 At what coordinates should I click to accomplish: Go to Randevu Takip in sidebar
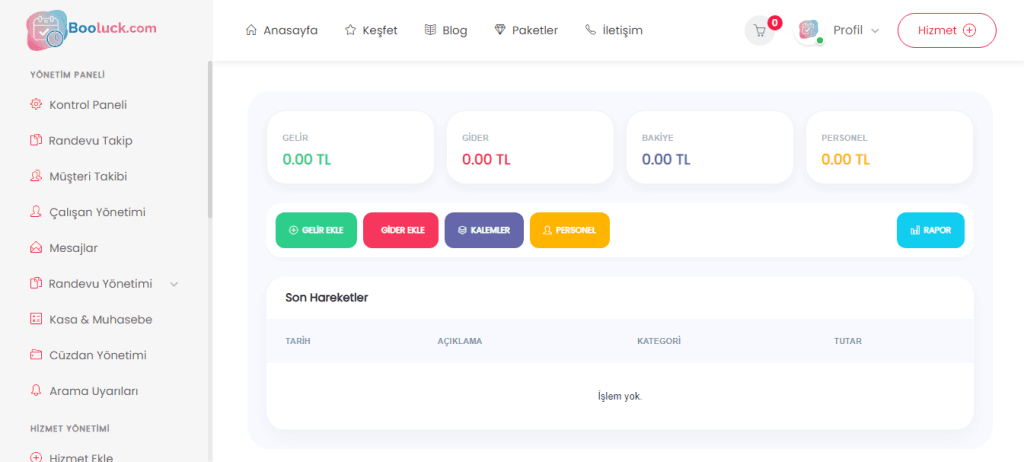tap(90, 141)
